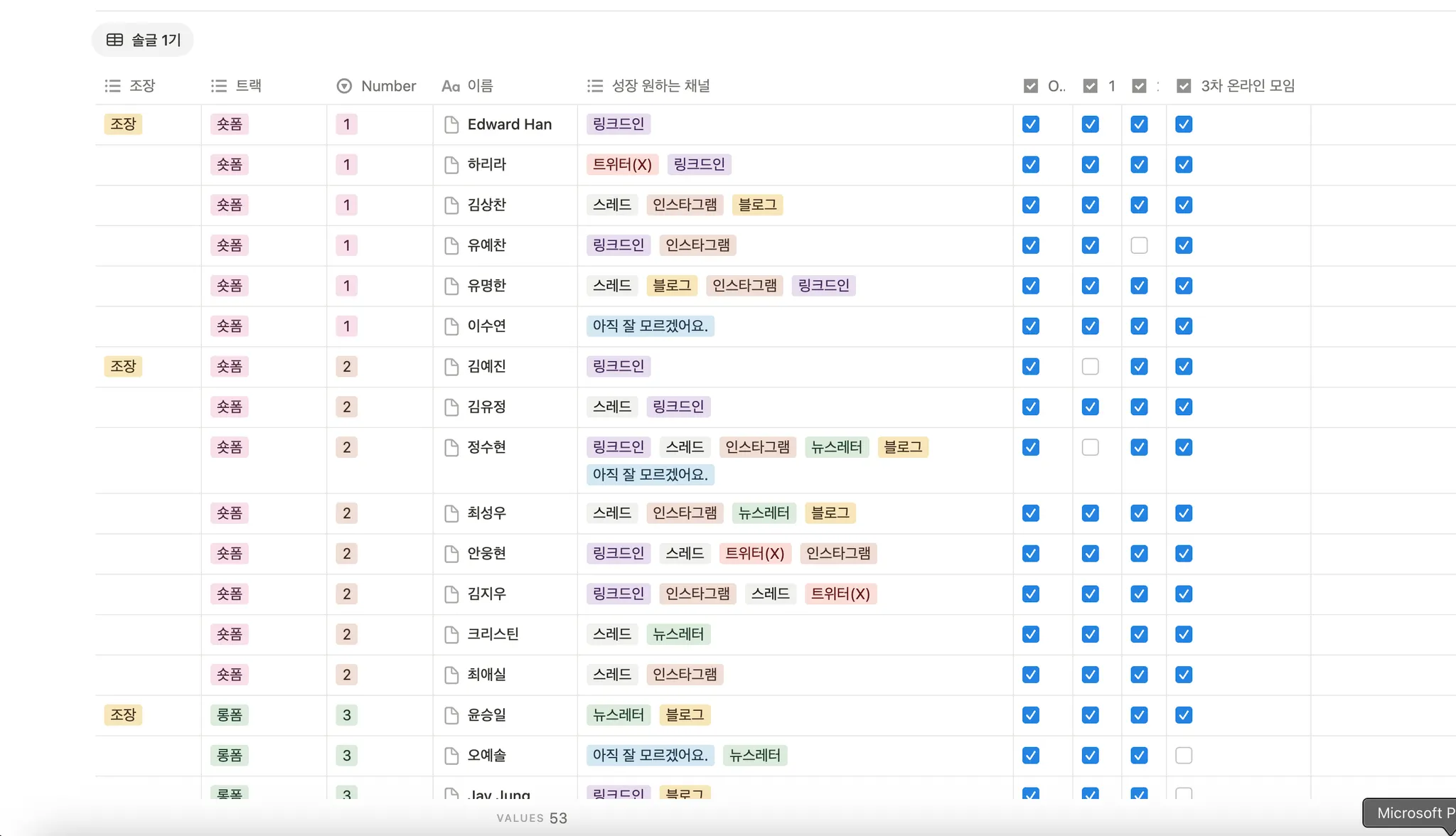Click the list icon of 성장 원하는 채널 column
Screen dimensions: 1456x836
click(594, 86)
